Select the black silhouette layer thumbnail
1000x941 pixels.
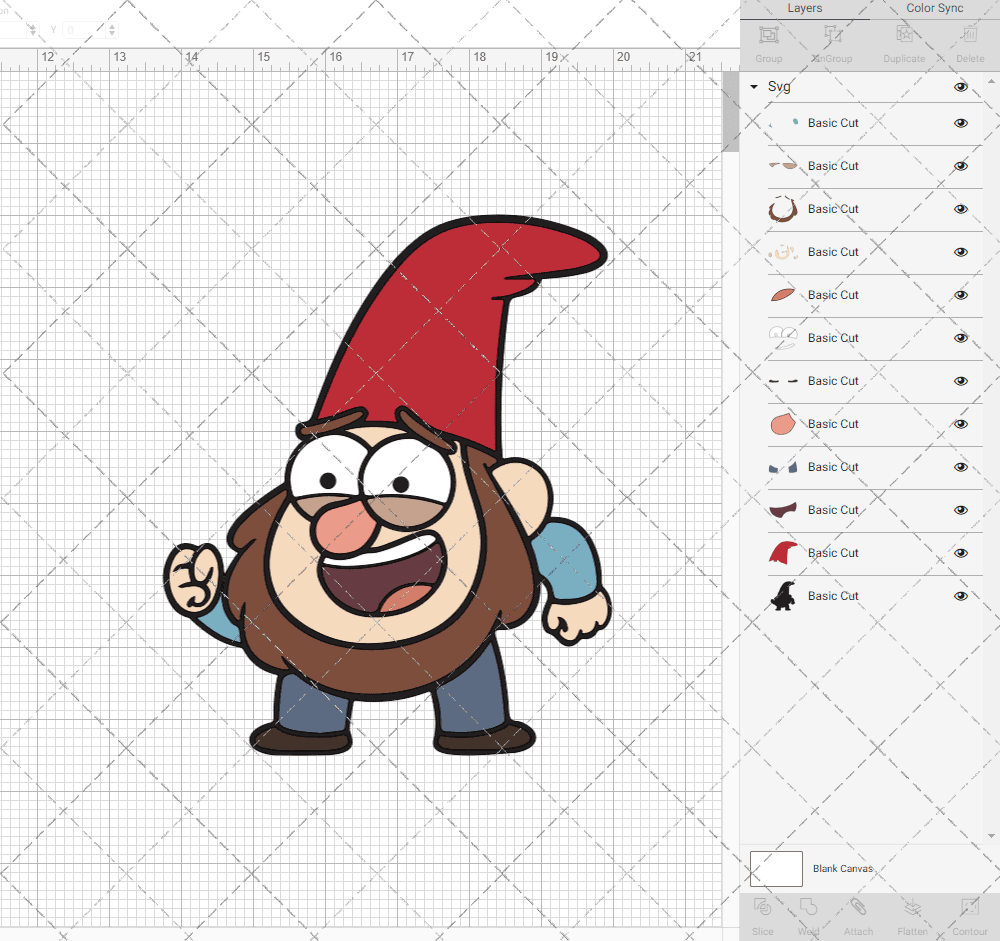pos(783,596)
